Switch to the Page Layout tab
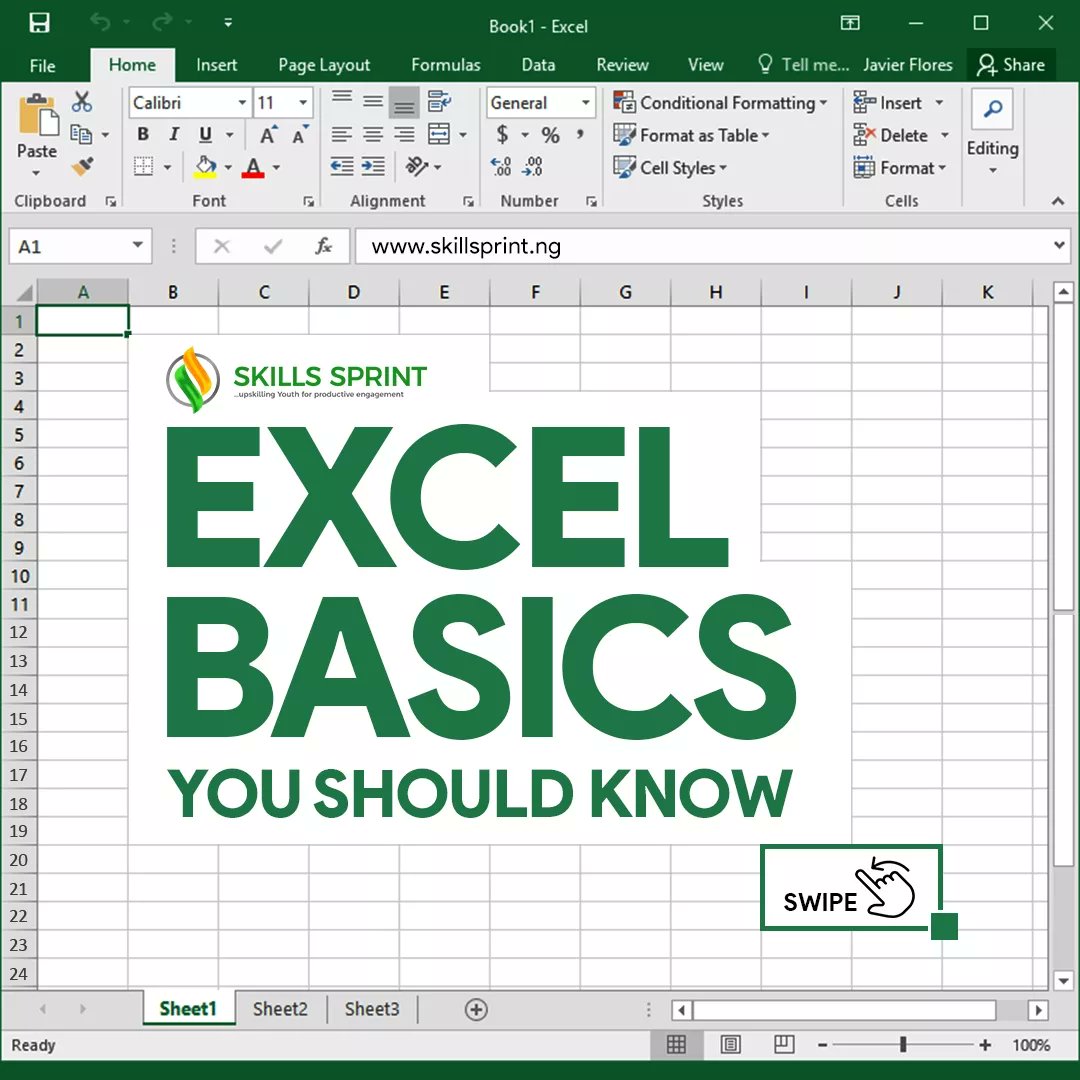The image size is (1080, 1080). tap(324, 65)
